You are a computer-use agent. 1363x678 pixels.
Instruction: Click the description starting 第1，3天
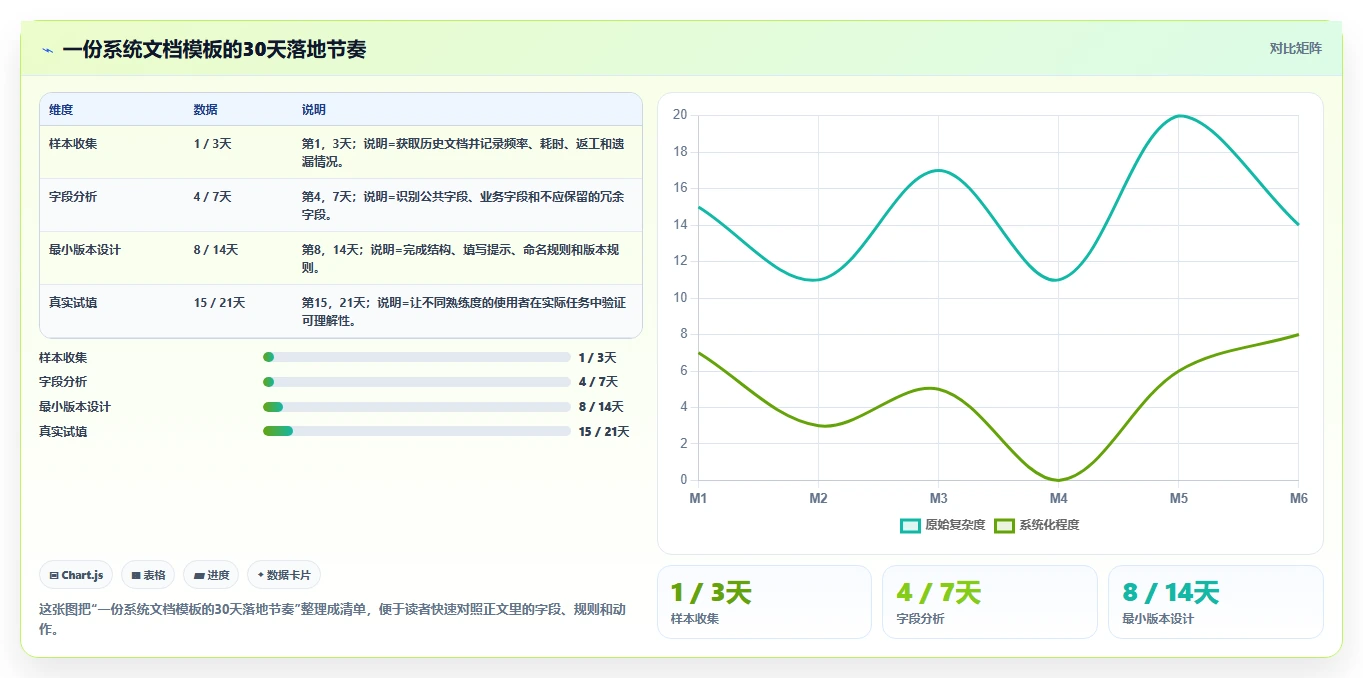point(464,152)
